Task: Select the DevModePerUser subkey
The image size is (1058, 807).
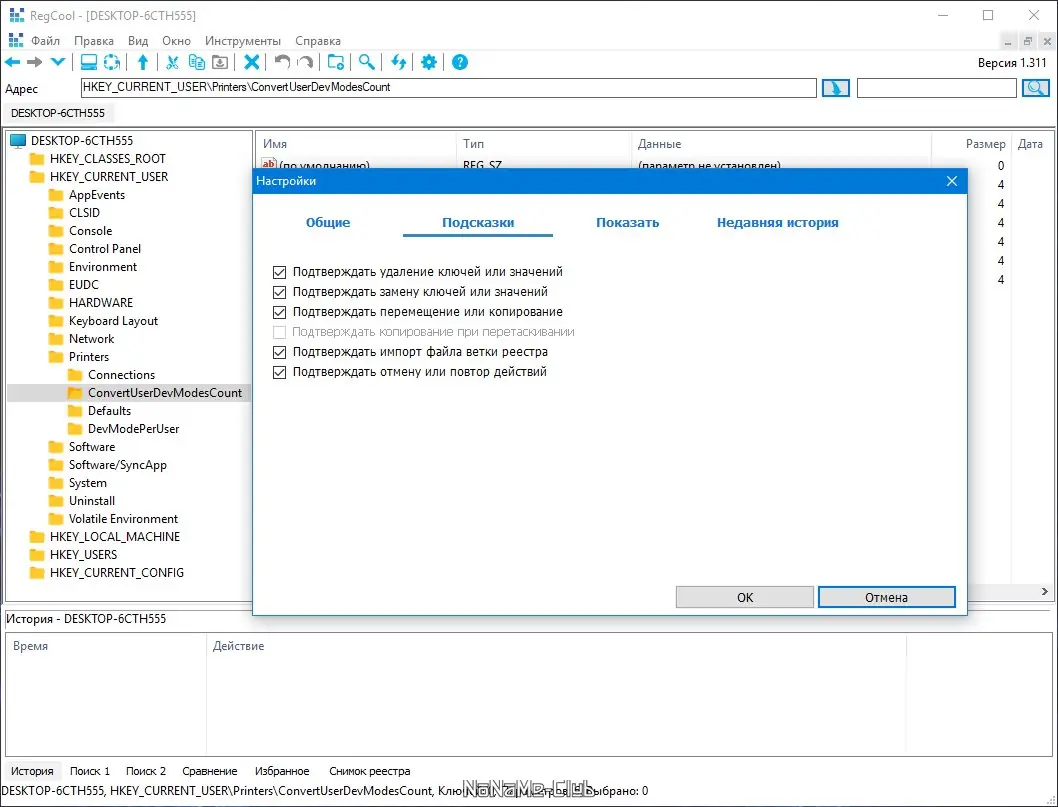Action: [134, 428]
